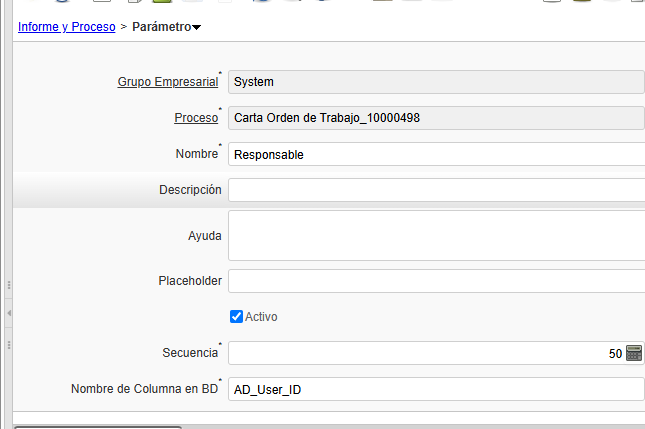Toggle the Activo checkbox
Image resolution: width=645 pixels, height=429 pixels.
236,317
